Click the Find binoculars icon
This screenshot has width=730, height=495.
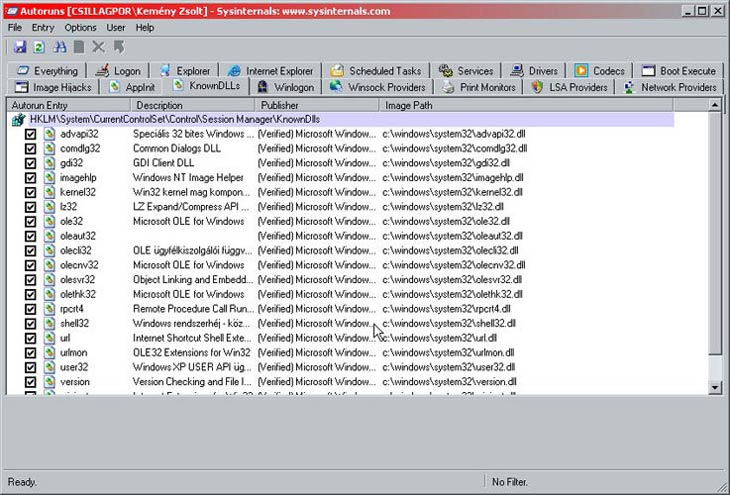point(58,47)
